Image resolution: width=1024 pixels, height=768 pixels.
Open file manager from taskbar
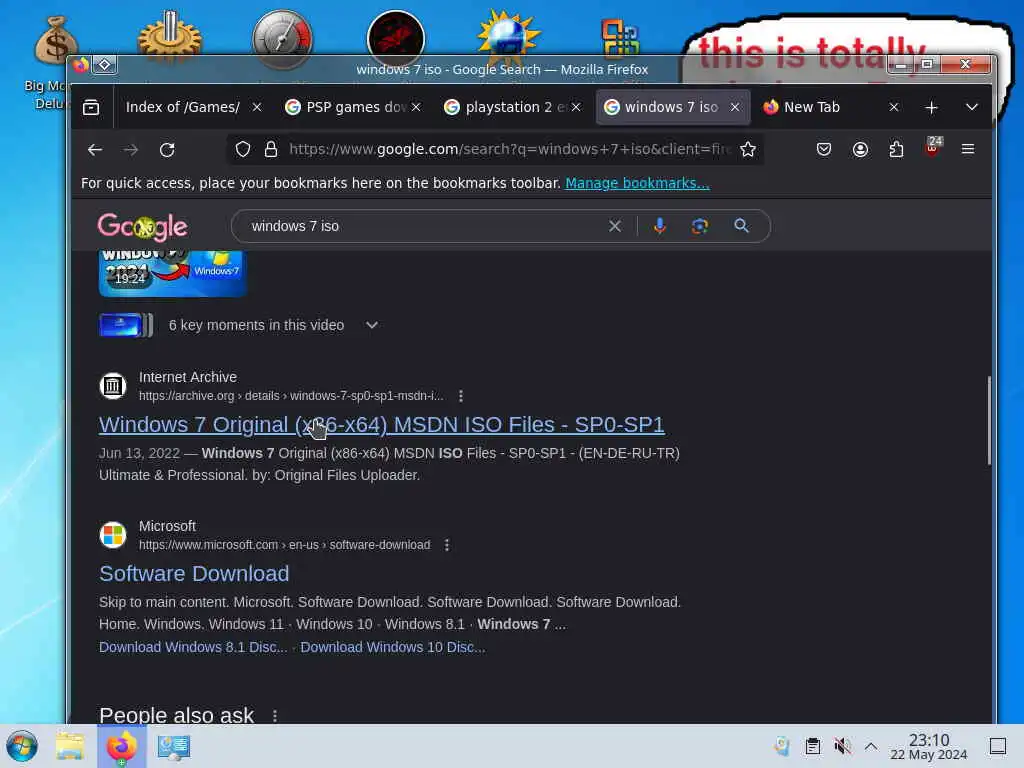point(70,746)
